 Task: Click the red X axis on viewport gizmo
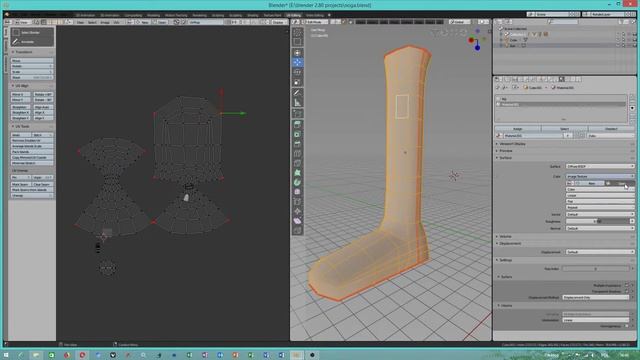[471, 40]
